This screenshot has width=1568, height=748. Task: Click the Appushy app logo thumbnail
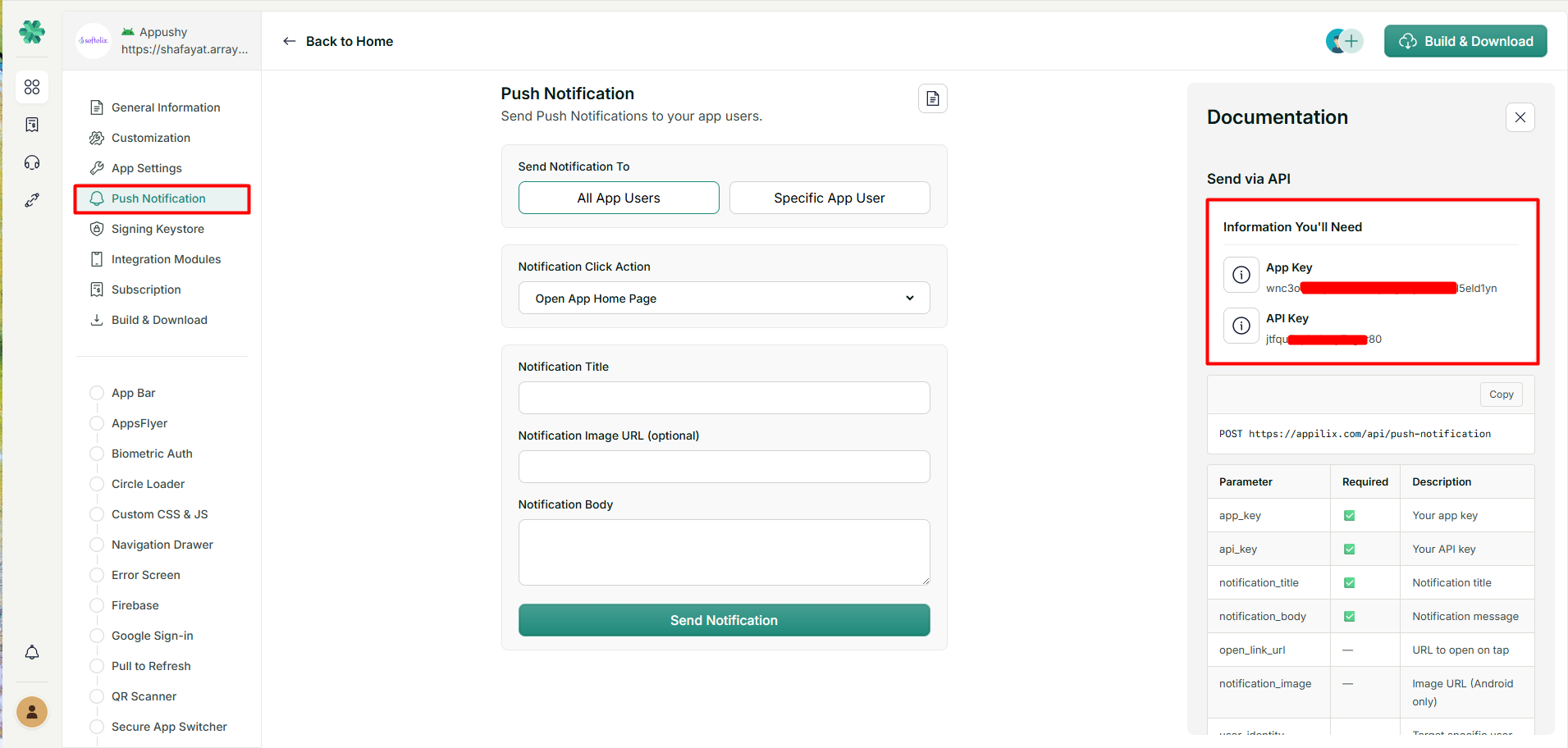94,40
